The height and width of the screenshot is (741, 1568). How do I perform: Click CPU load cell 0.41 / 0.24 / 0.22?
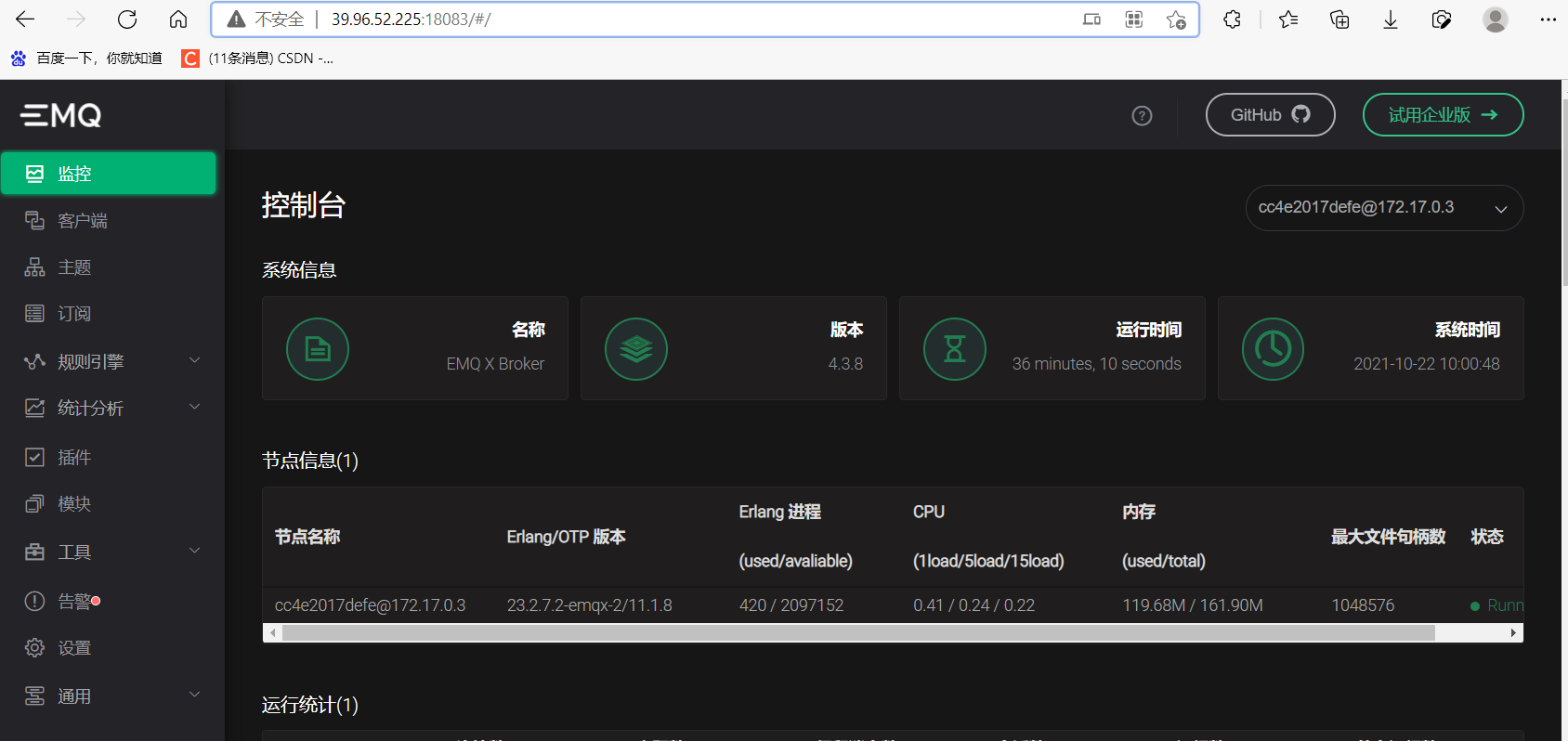point(973,605)
